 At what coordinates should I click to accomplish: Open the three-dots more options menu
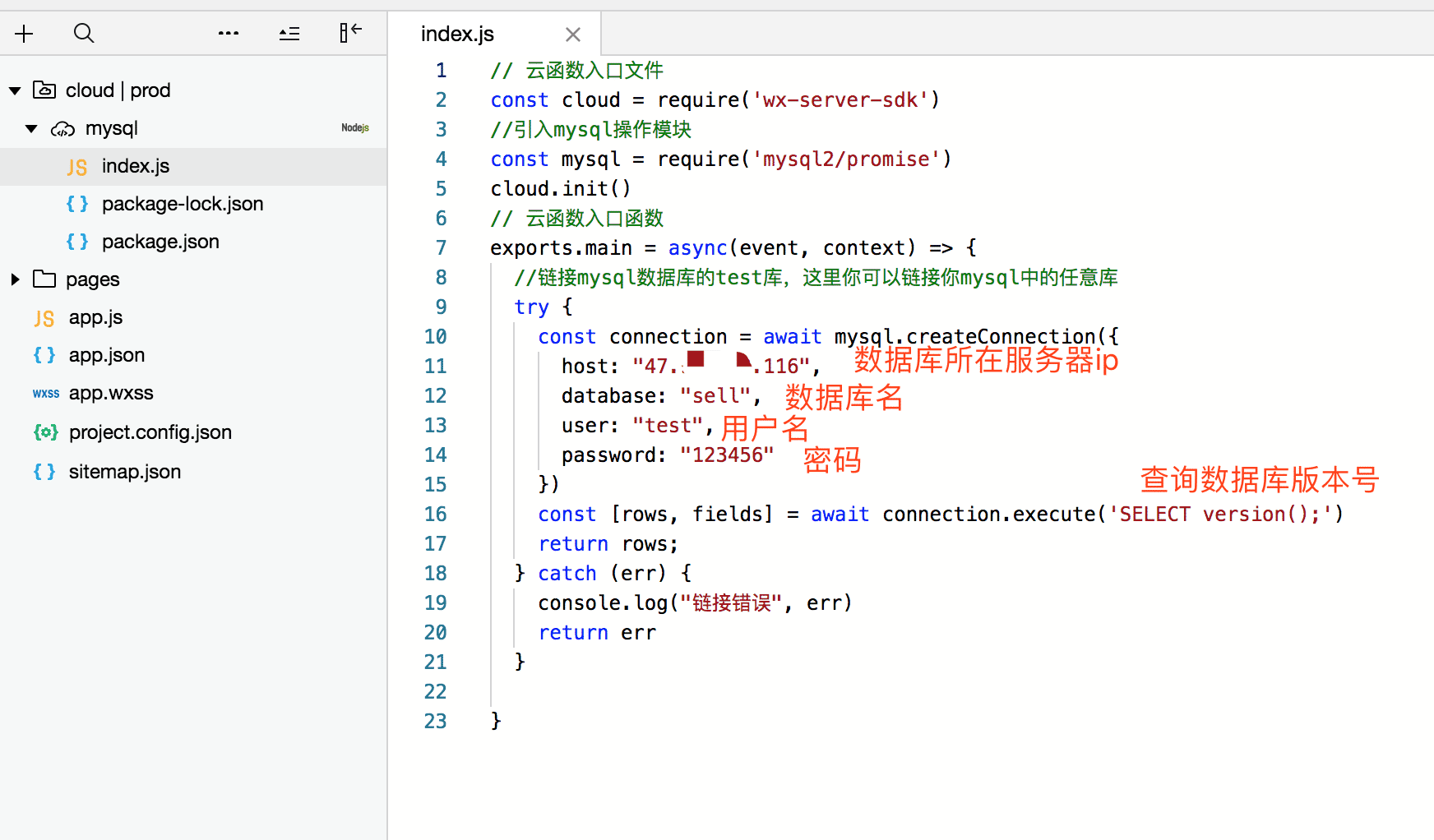point(229,34)
